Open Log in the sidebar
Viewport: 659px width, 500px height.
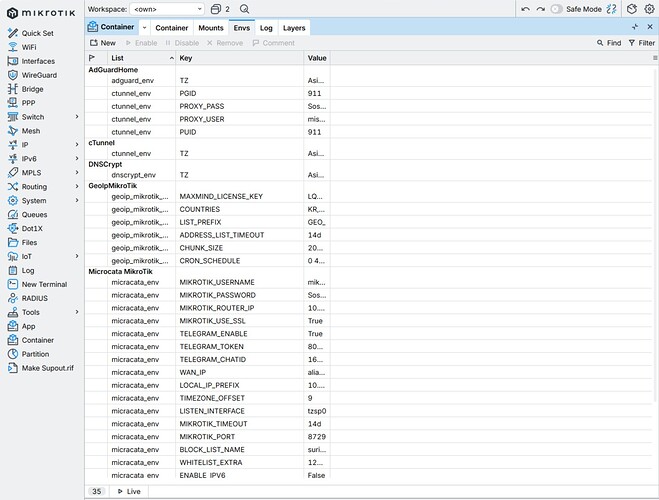[x=28, y=270]
